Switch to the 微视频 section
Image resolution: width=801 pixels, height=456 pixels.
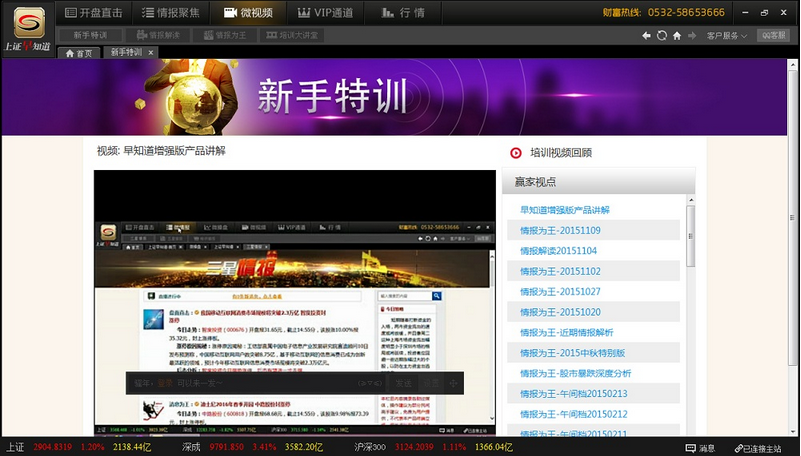pyautogui.click(x=248, y=13)
